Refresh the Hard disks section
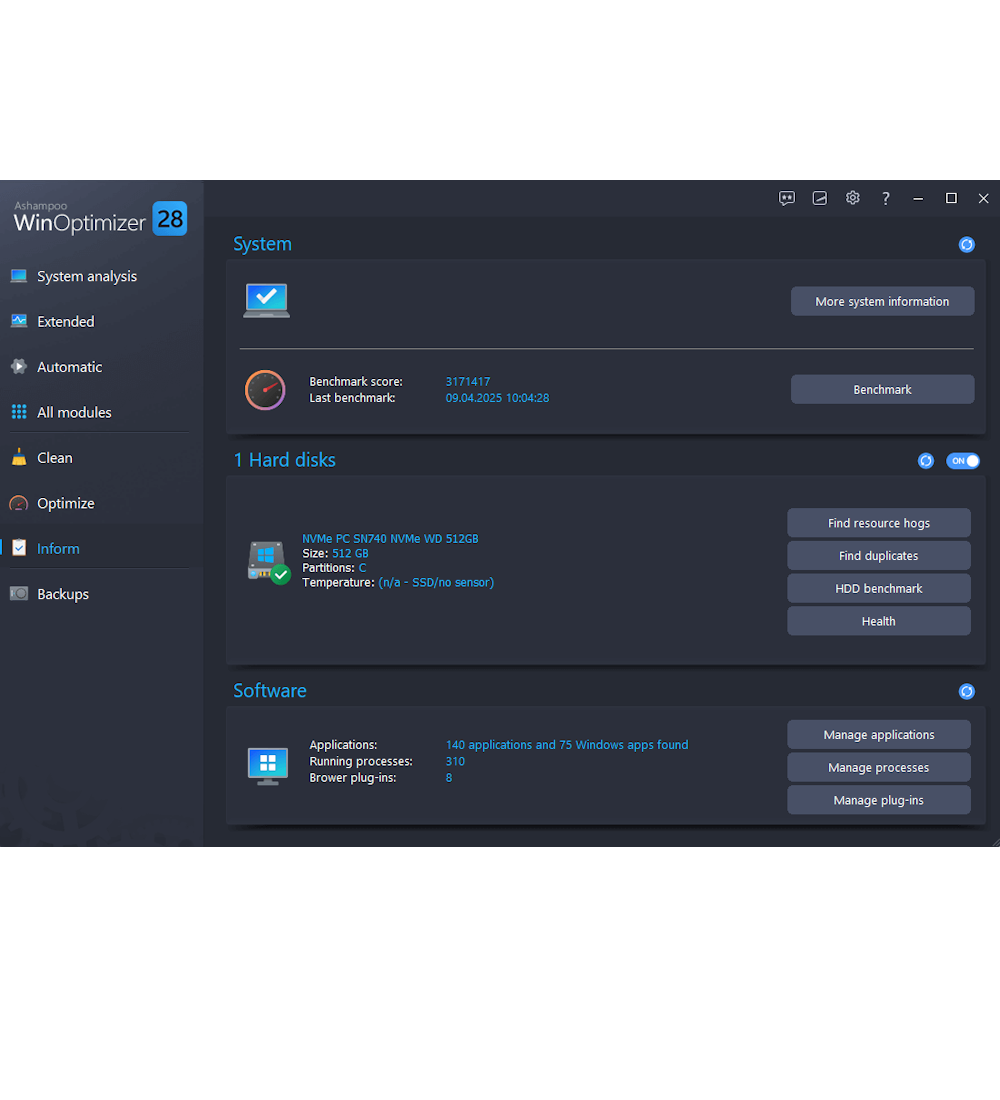1000x1100 pixels. coord(926,461)
